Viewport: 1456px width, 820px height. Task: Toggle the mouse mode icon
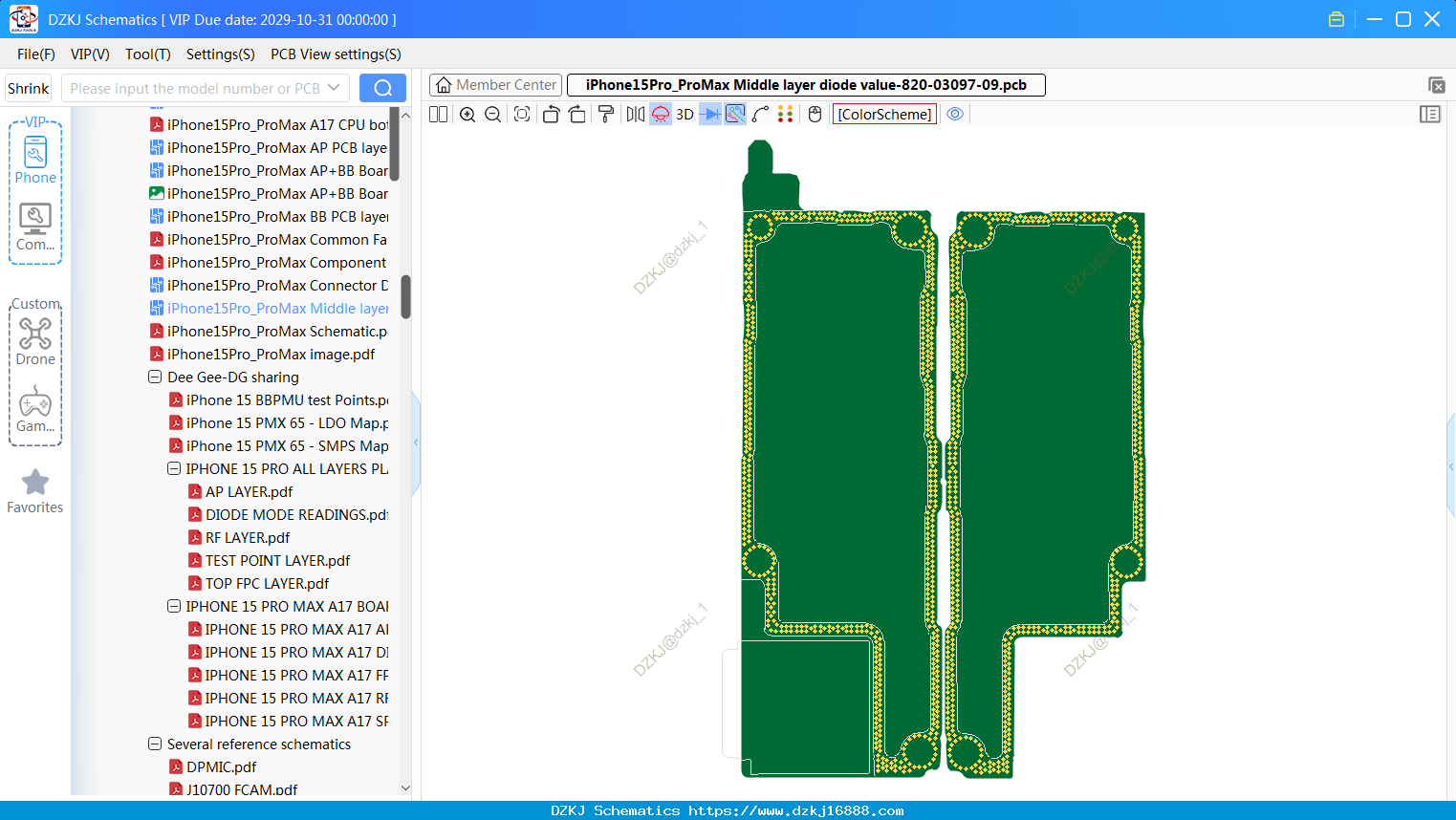point(815,115)
